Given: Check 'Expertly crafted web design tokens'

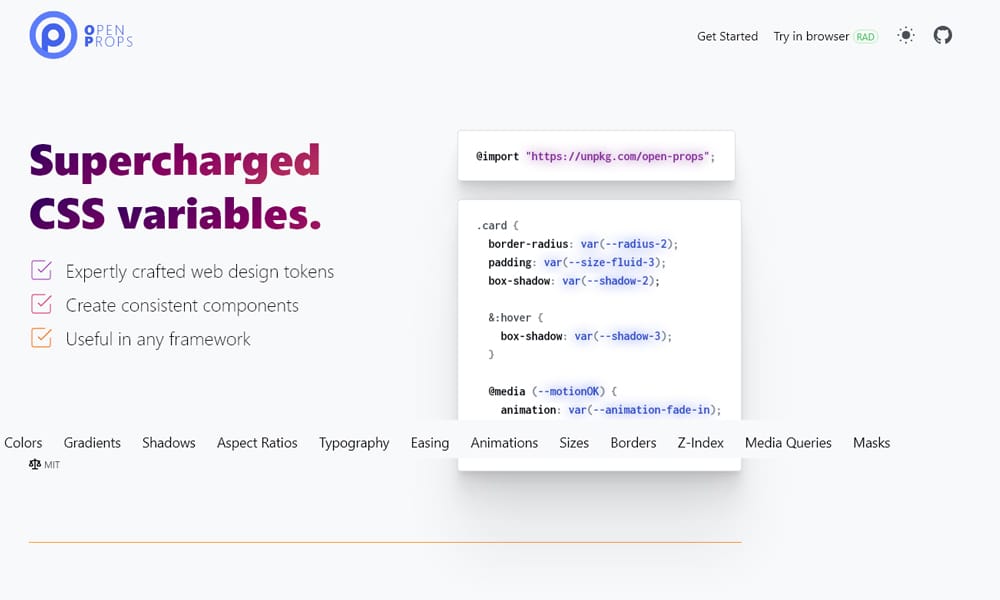Looking at the screenshot, I should 42,270.
